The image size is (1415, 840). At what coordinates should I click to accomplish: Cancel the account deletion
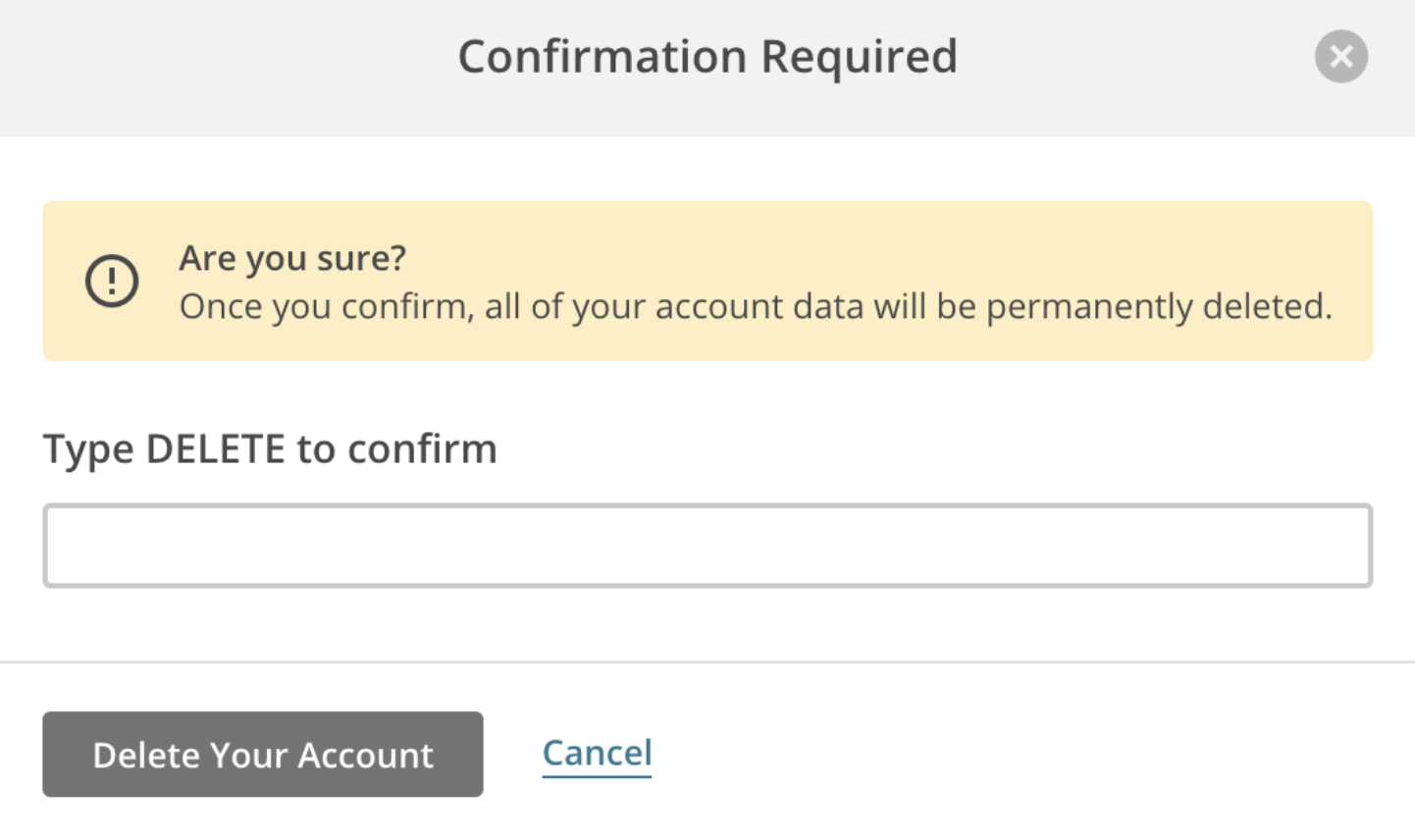pyautogui.click(x=597, y=754)
